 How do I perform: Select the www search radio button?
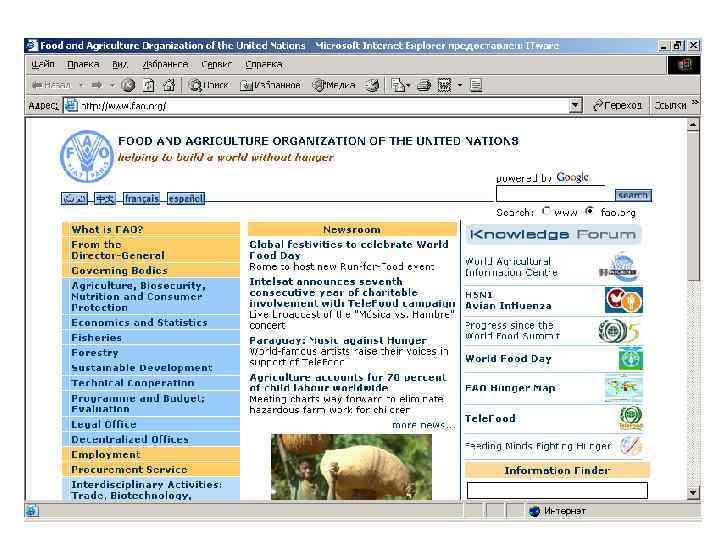pos(546,211)
